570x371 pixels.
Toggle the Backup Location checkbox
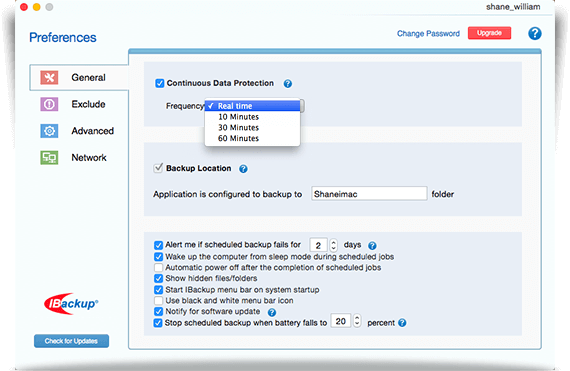point(158,168)
